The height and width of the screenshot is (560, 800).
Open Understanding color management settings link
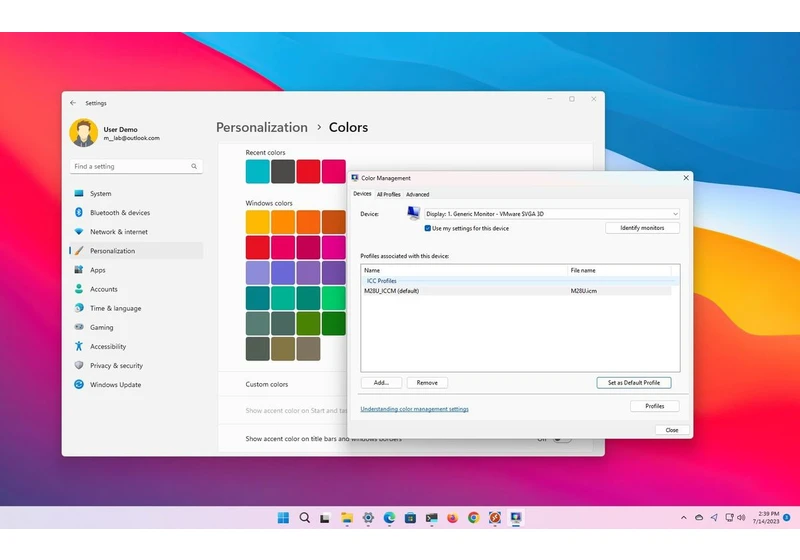coord(414,409)
